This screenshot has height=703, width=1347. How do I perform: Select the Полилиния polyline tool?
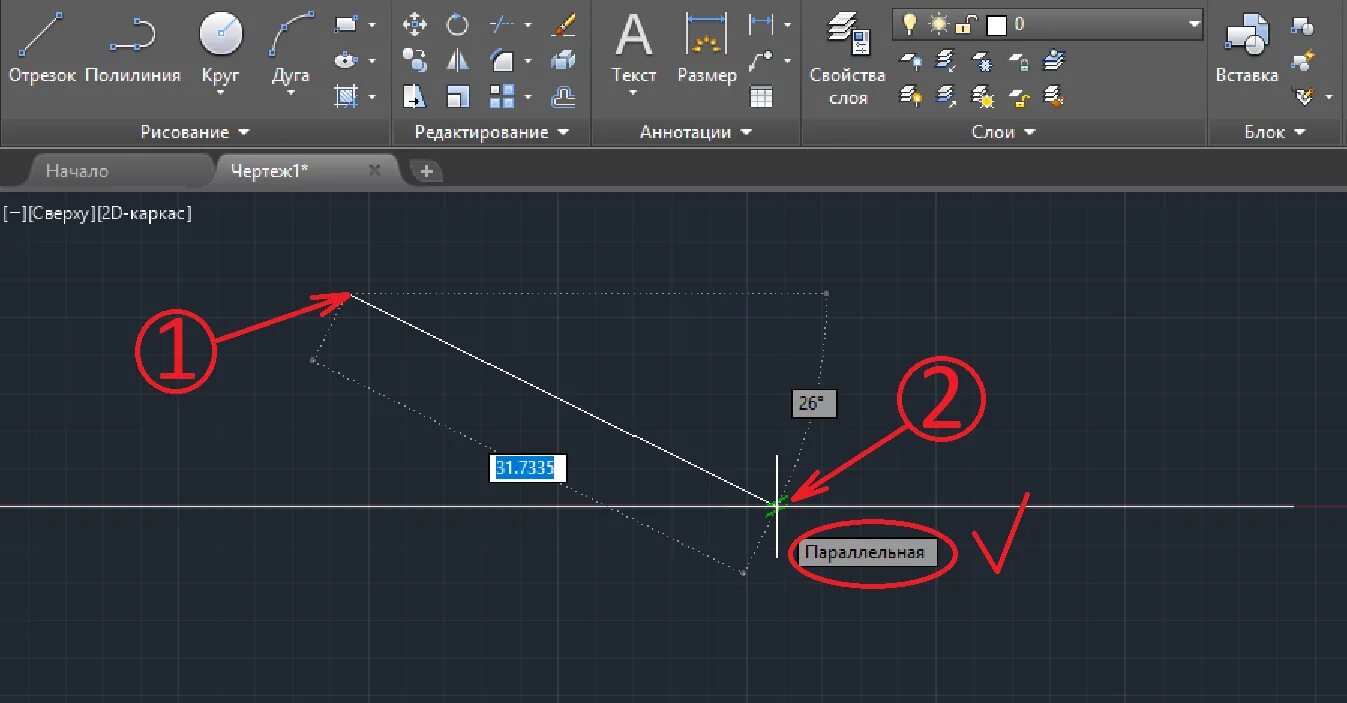click(x=132, y=48)
